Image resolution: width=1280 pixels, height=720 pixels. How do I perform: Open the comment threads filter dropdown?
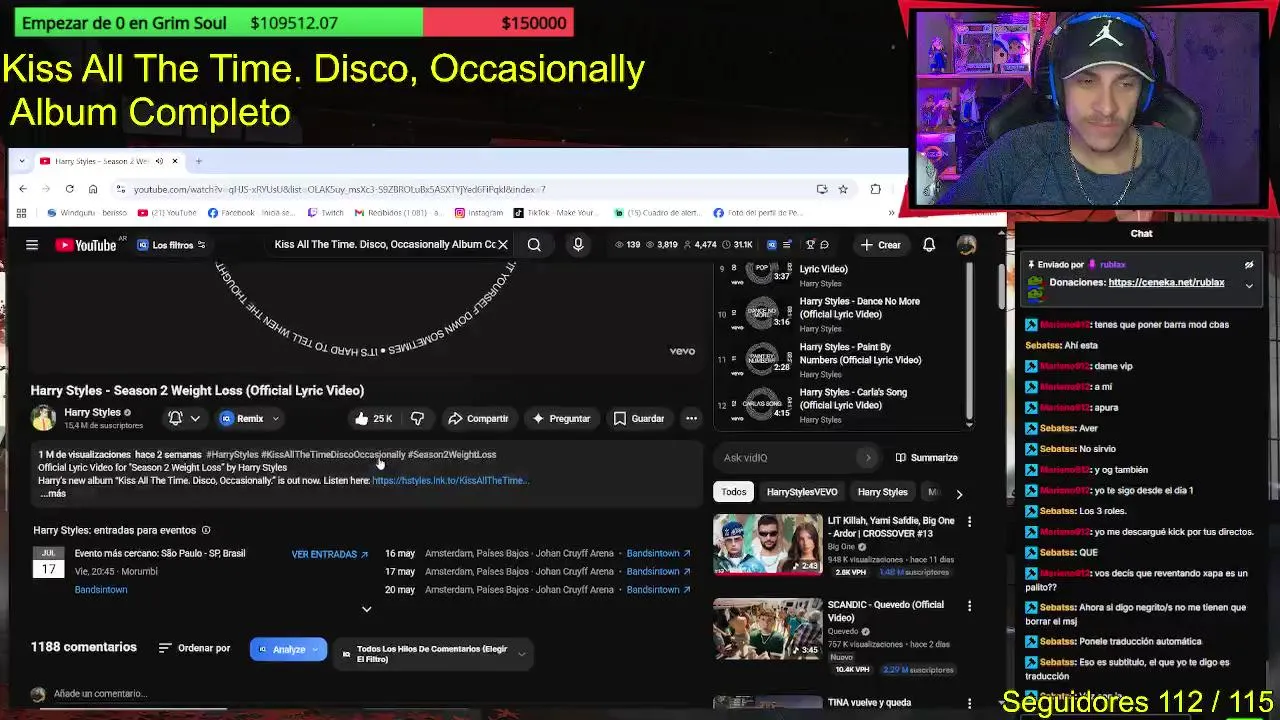pos(432,654)
